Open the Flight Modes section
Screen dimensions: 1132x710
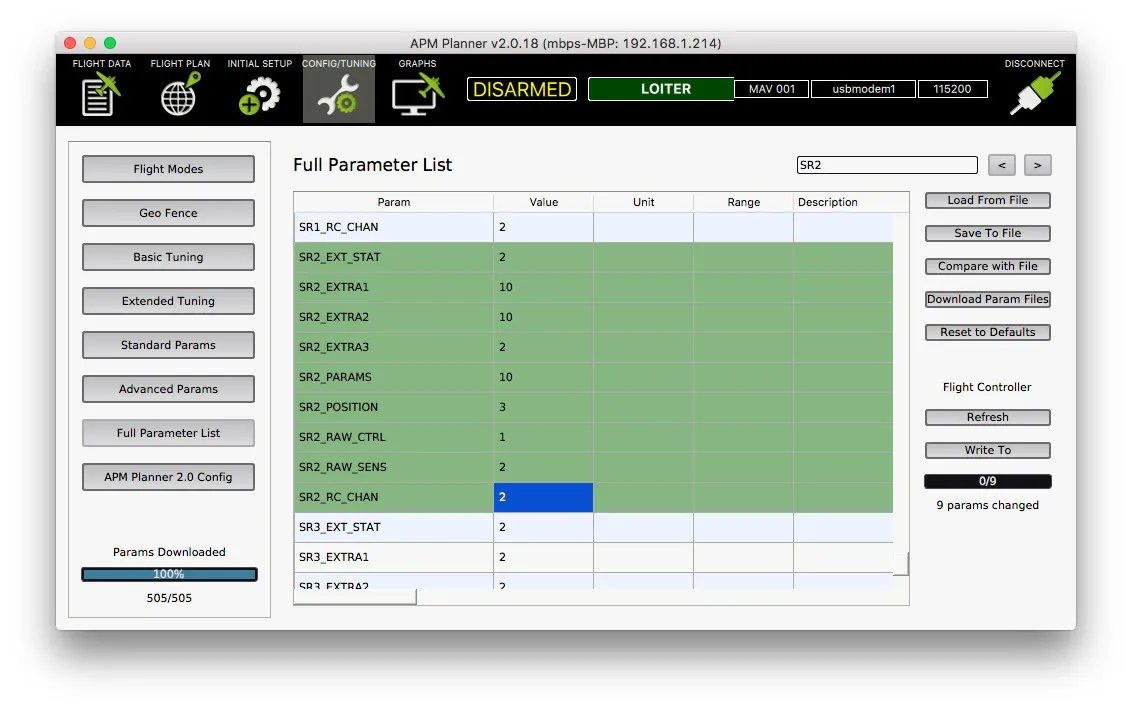[168, 169]
